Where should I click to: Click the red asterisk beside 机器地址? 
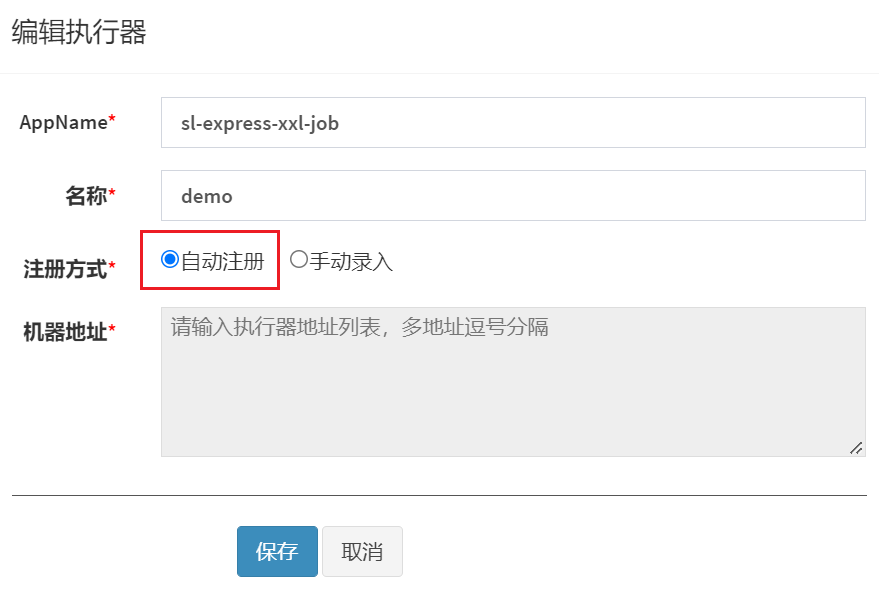(x=112, y=327)
